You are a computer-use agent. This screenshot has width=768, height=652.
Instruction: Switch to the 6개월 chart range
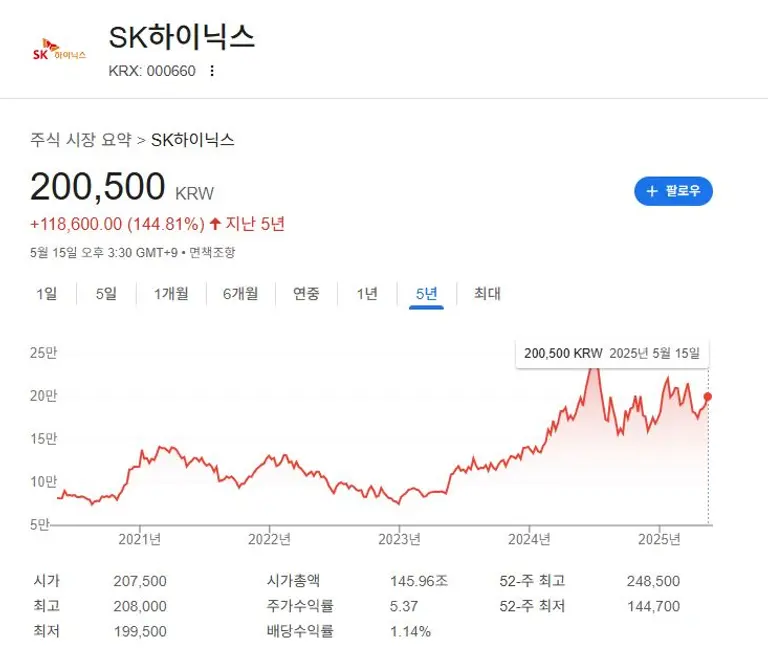tap(240, 294)
